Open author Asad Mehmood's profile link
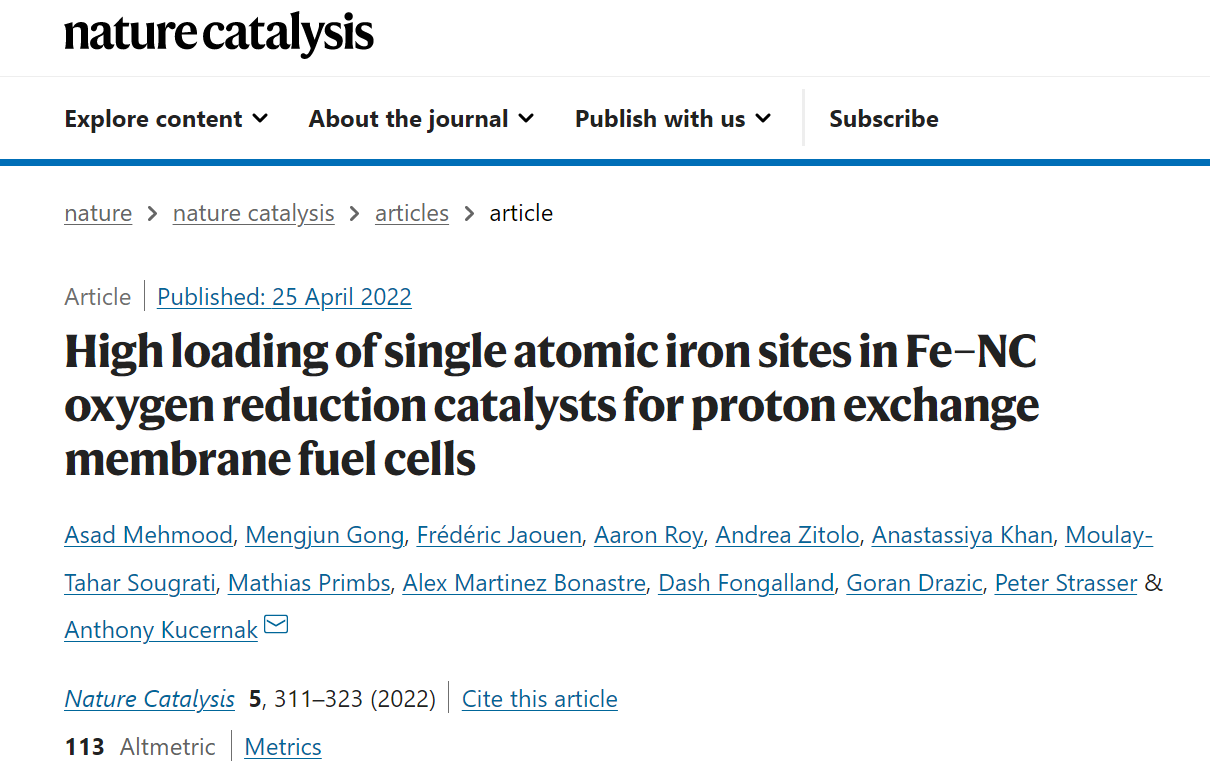Image resolution: width=1210 pixels, height=783 pixels. [x=148, y=535]
